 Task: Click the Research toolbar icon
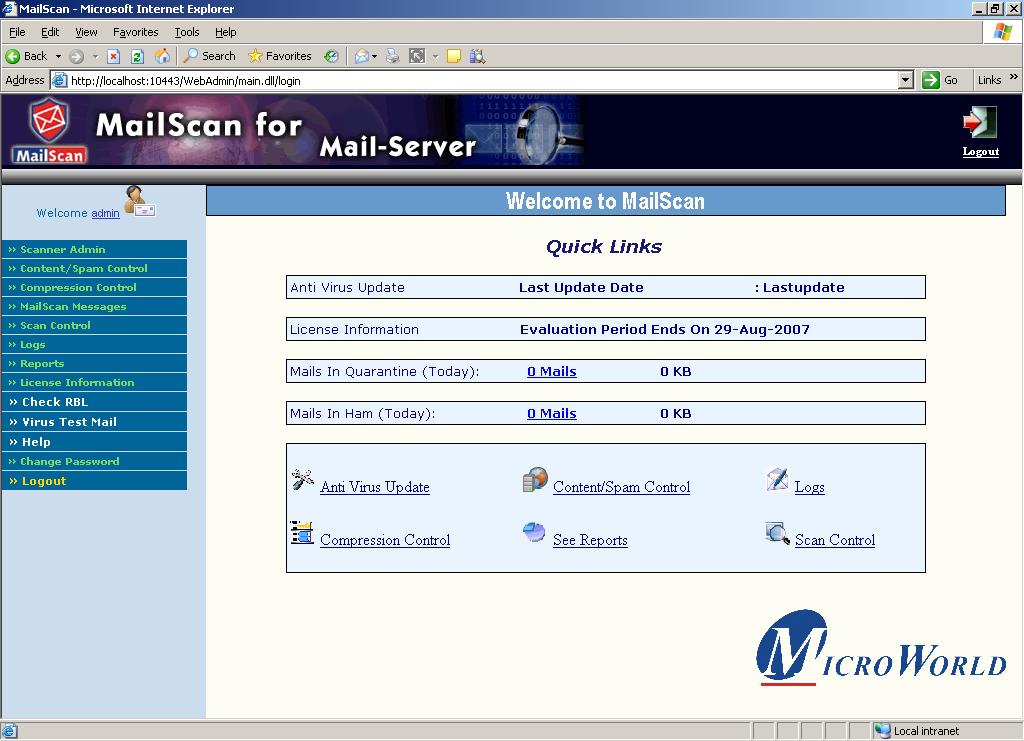click(x=477, y=56)
